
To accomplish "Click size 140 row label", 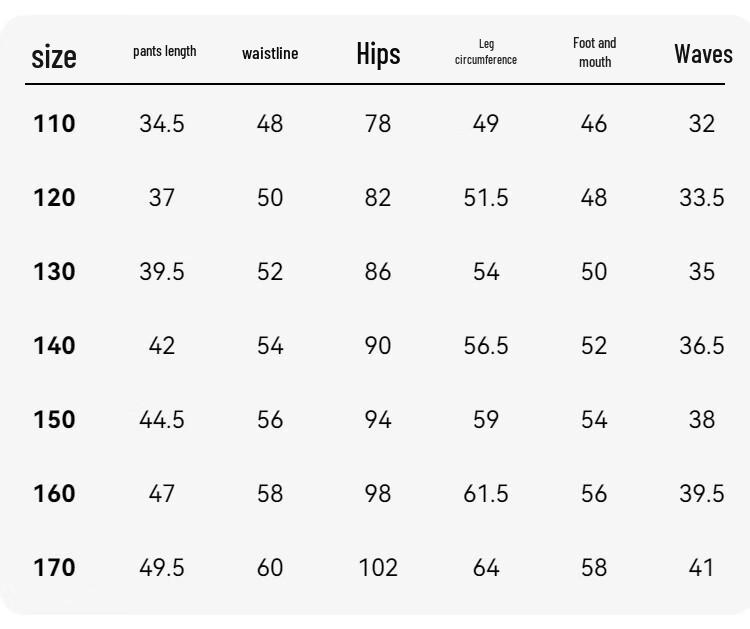I will point(54,345).
